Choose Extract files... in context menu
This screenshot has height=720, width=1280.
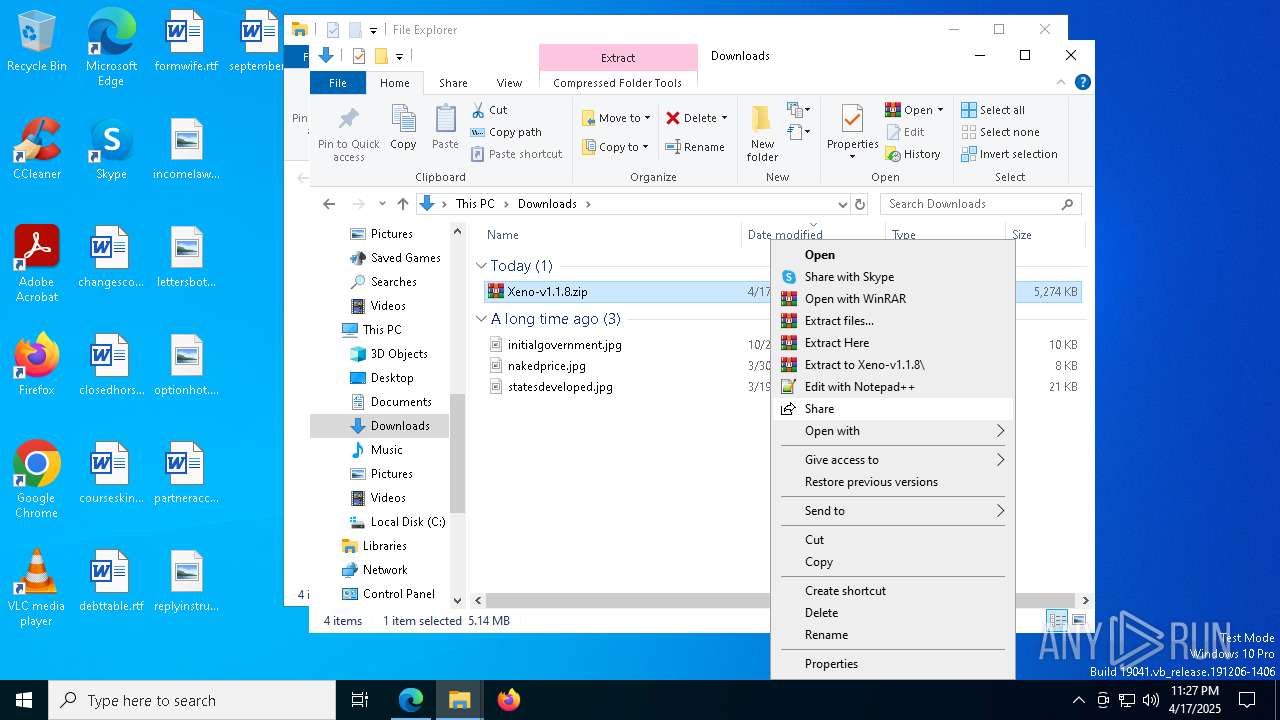pos(892,321)
